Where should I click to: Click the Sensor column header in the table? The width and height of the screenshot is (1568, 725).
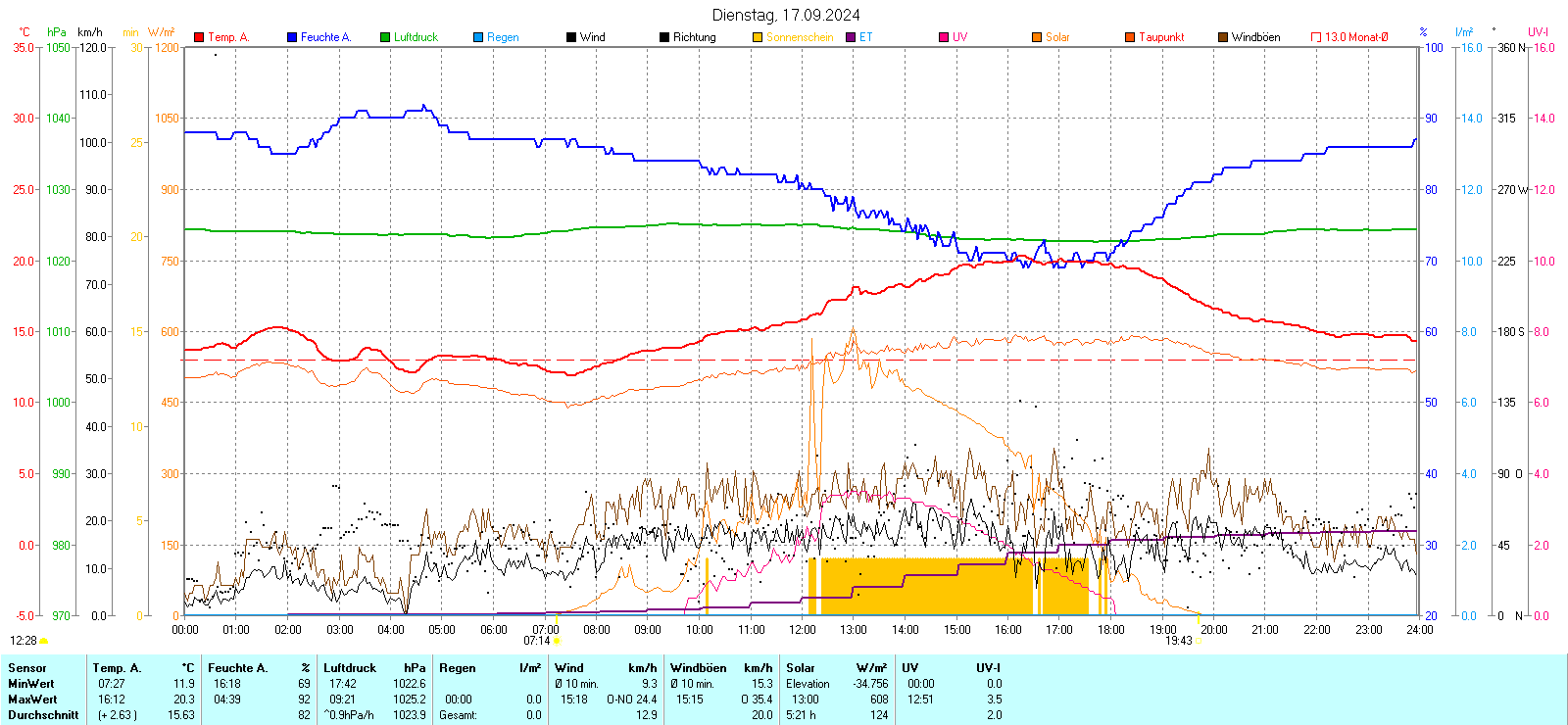click(x=27, y=668)
